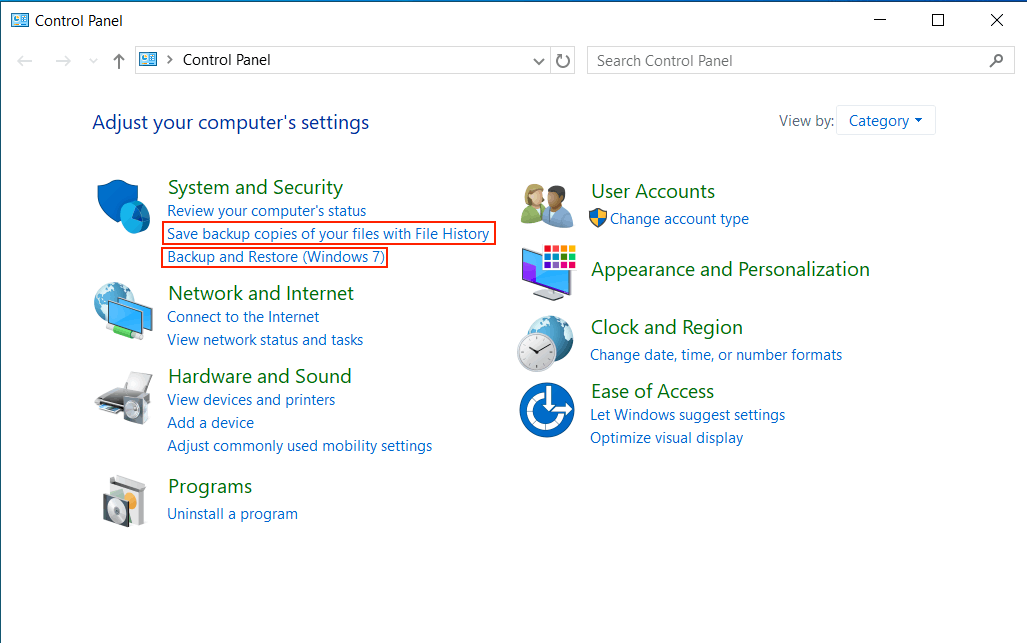Click Uninstall a program
This screenshot has width=1027, height=643.
[x=233, y=514]
